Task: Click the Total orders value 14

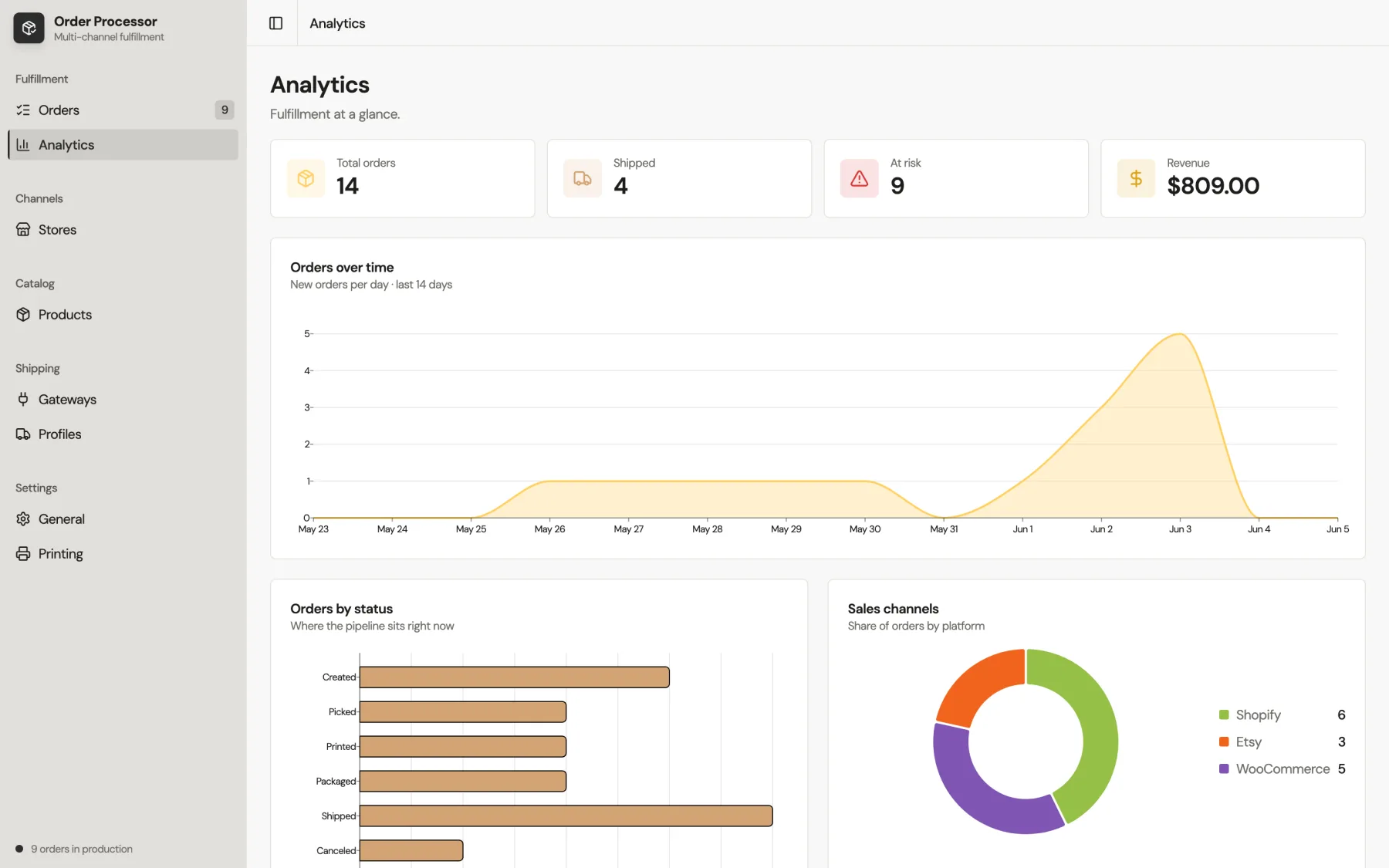Action: tap(347, 186)
